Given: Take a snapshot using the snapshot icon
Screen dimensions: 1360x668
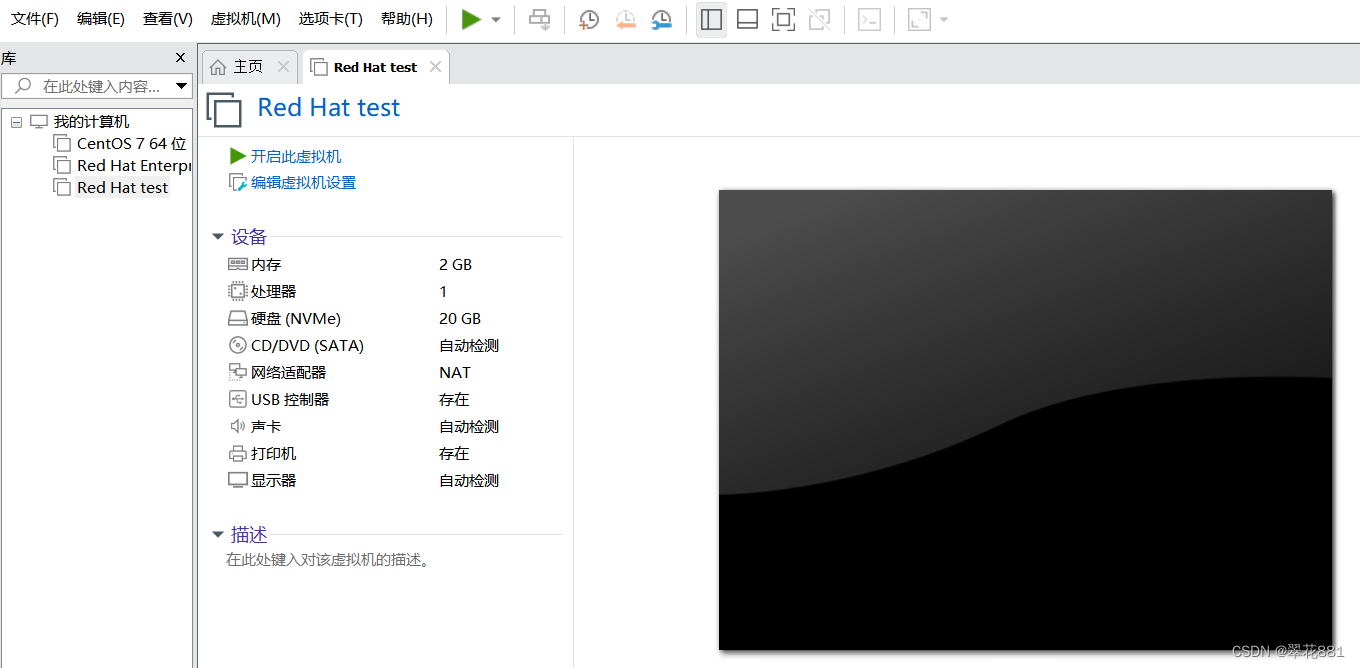Looking at the screenshot, I should [x=588, y=19].
